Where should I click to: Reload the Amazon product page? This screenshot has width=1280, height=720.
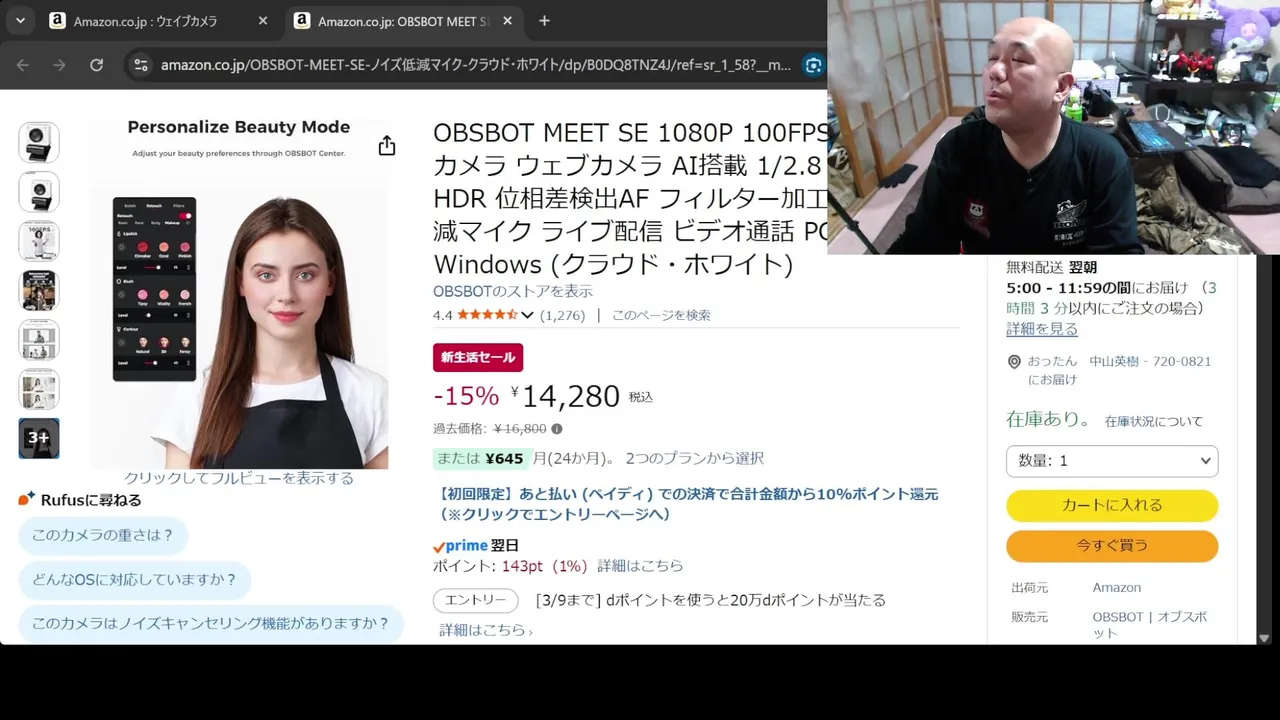pyautogui.click(x=96, y=65)
